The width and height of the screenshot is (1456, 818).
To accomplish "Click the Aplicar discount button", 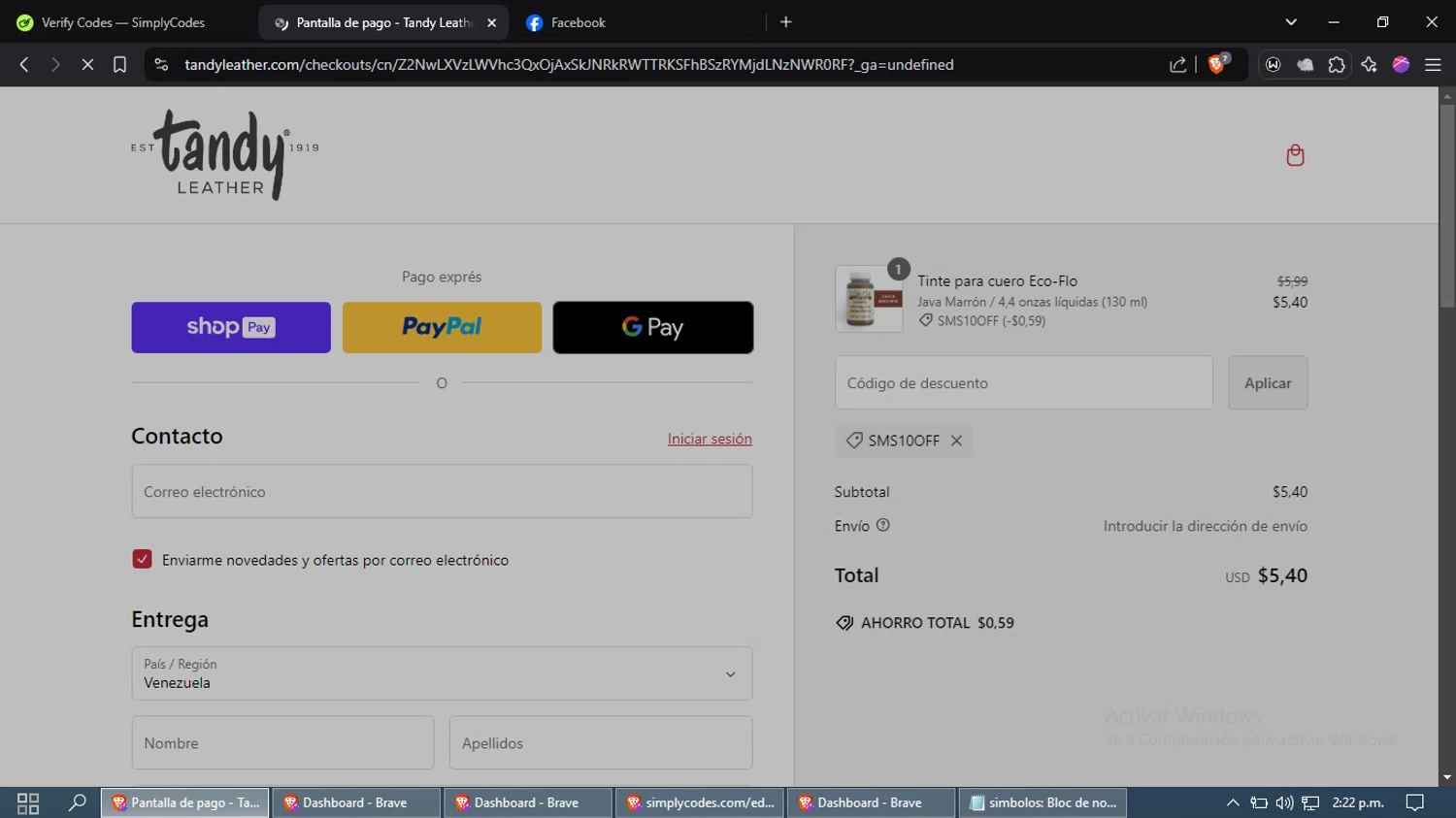I will pyautogui.click(x=1268, y=382).
